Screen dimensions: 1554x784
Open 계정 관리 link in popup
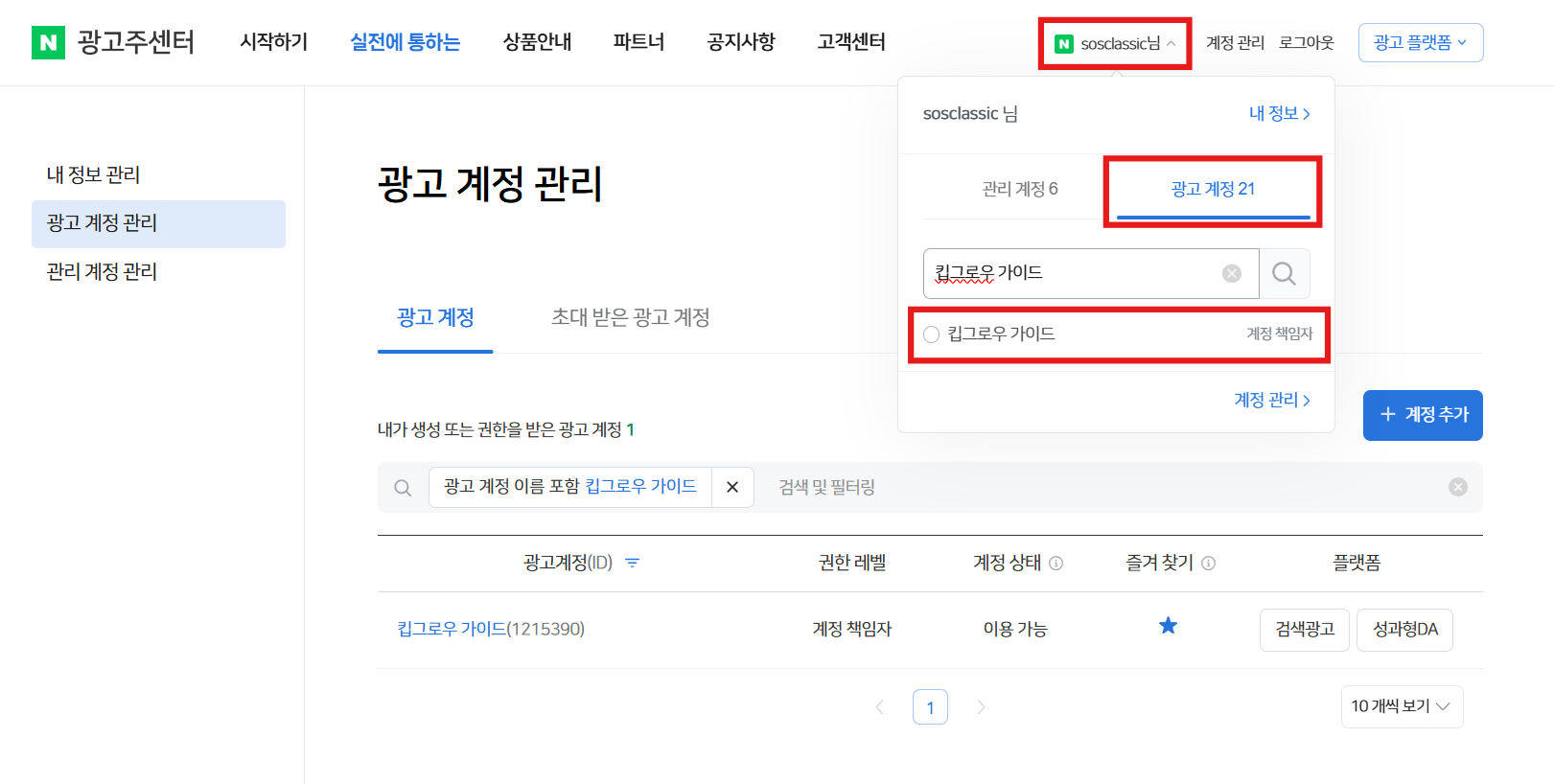[x=1271, y=400]
